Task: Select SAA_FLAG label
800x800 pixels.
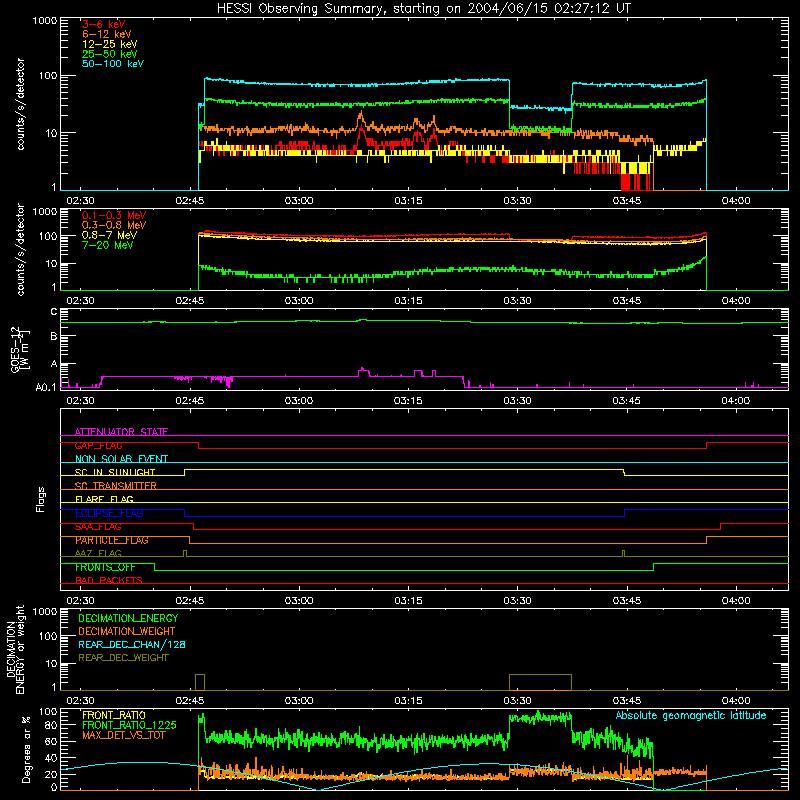Action: click(98, 527)
